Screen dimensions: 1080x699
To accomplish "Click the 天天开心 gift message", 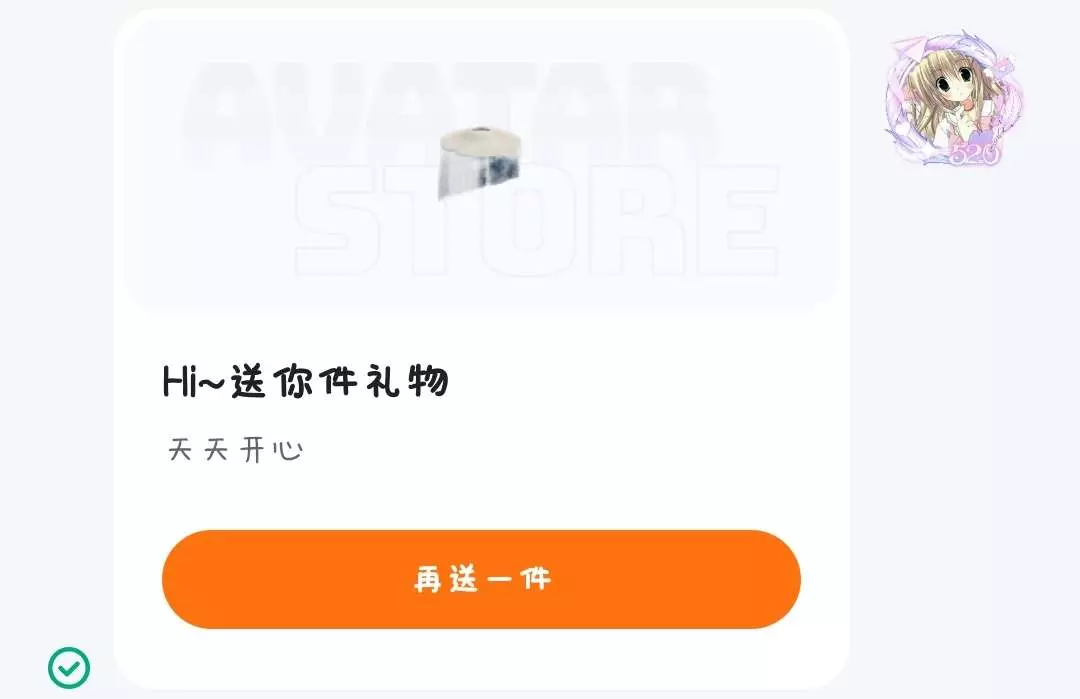I will coord(236,450).
